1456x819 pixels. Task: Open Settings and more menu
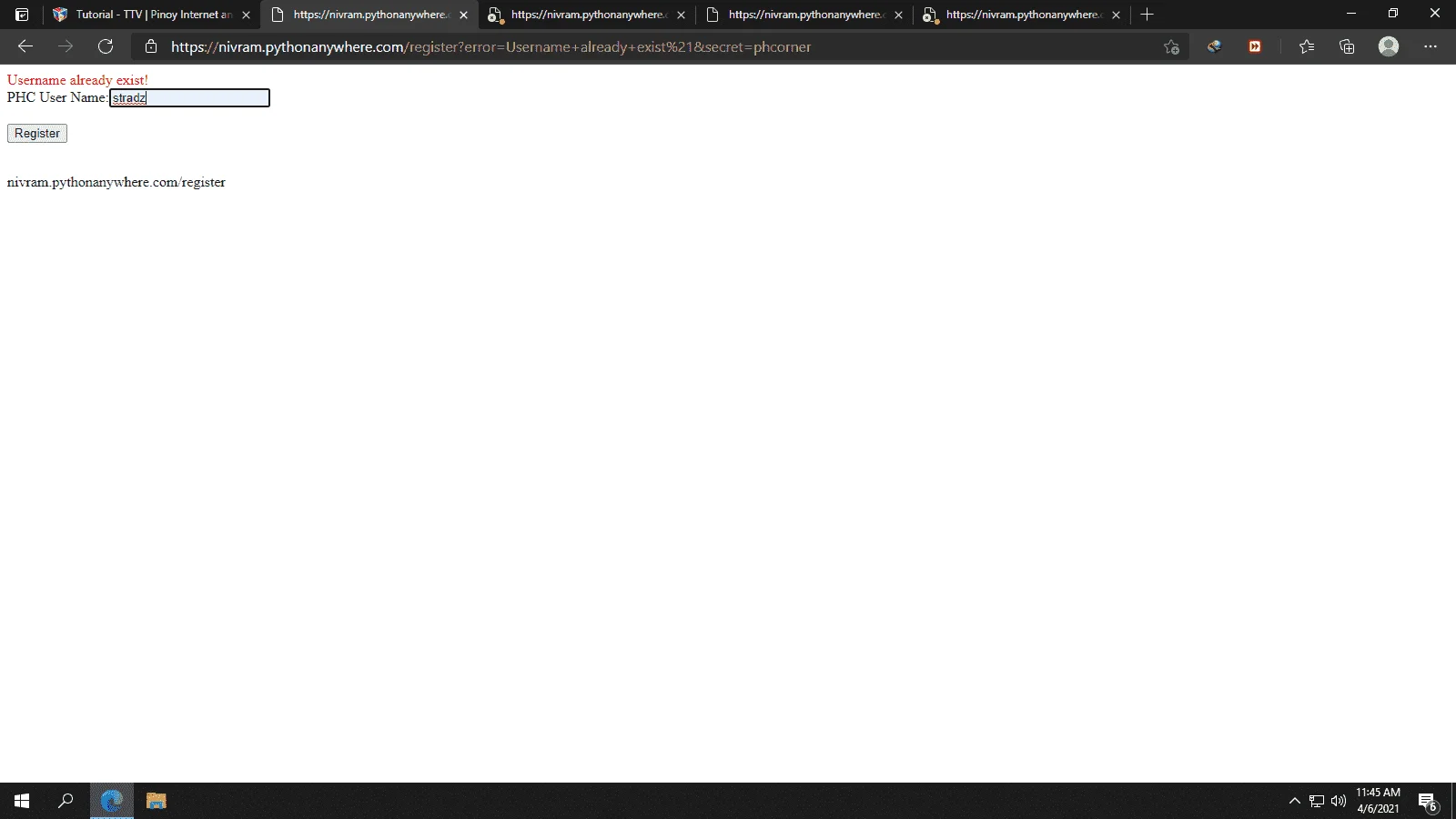(x=1431, y=46)
